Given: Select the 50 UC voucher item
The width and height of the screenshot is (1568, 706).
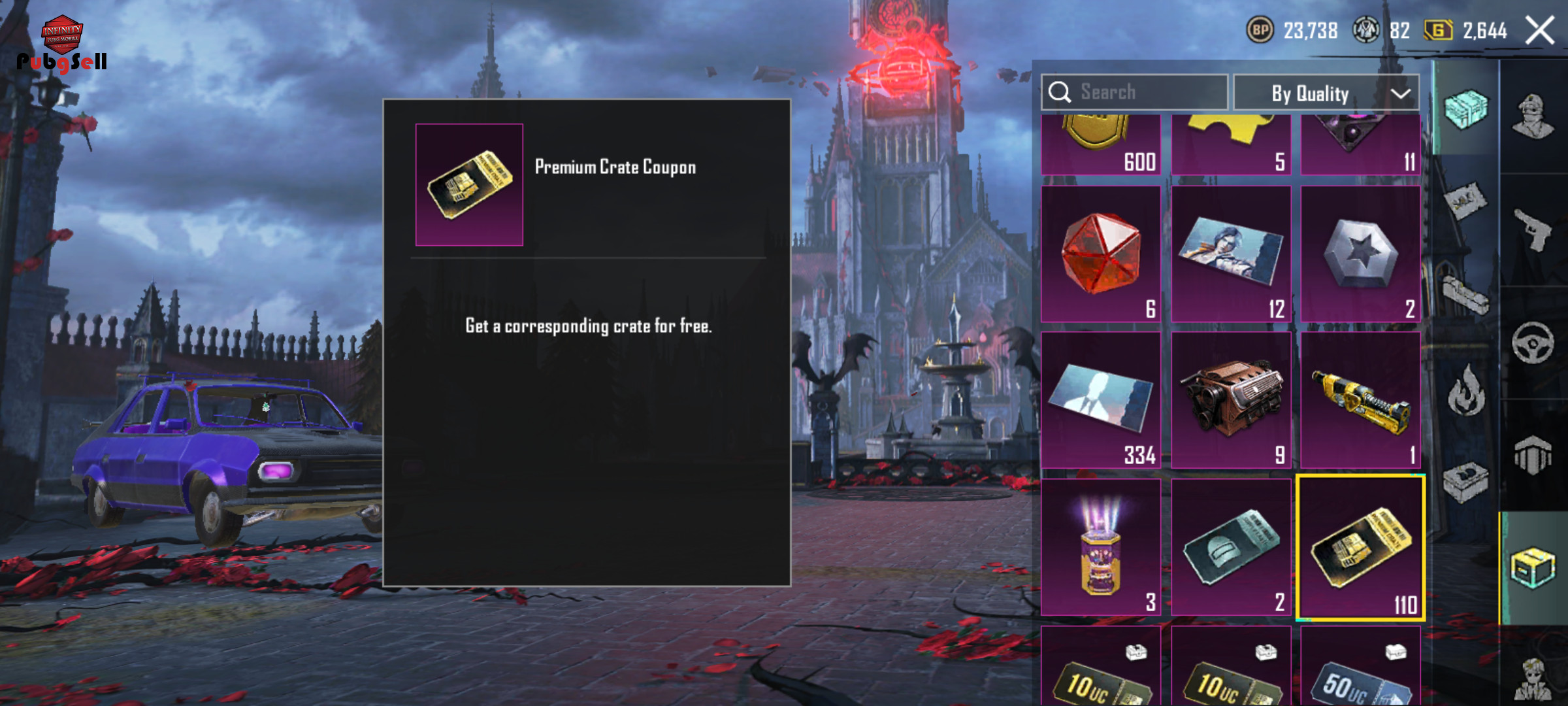Looking at the screenshot, I should pos(1360,665).
